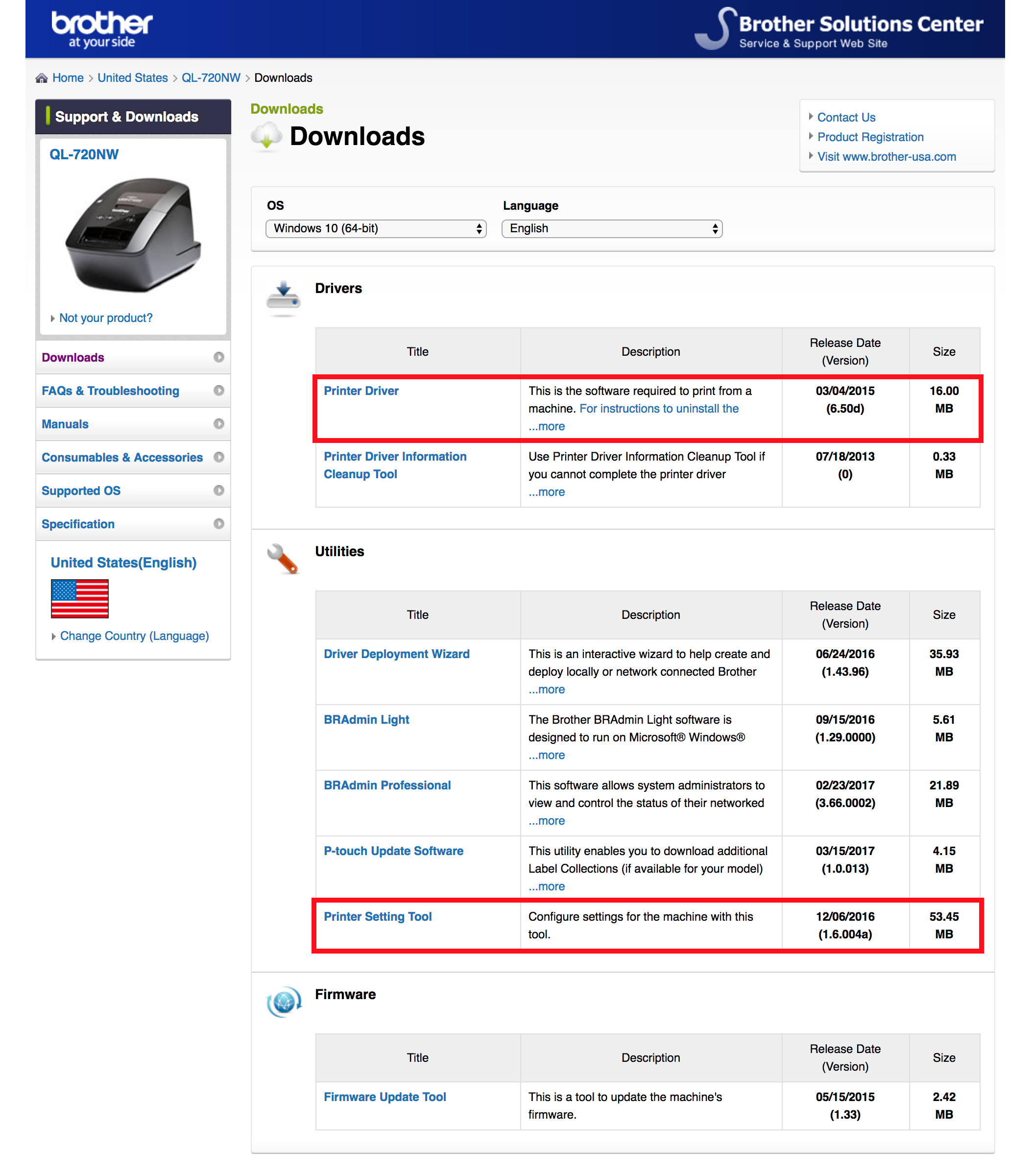Click the arrow icon next to Consumables & Accessories
Viewport: 1033px width, 1176px height.
[x=218, y=457]
